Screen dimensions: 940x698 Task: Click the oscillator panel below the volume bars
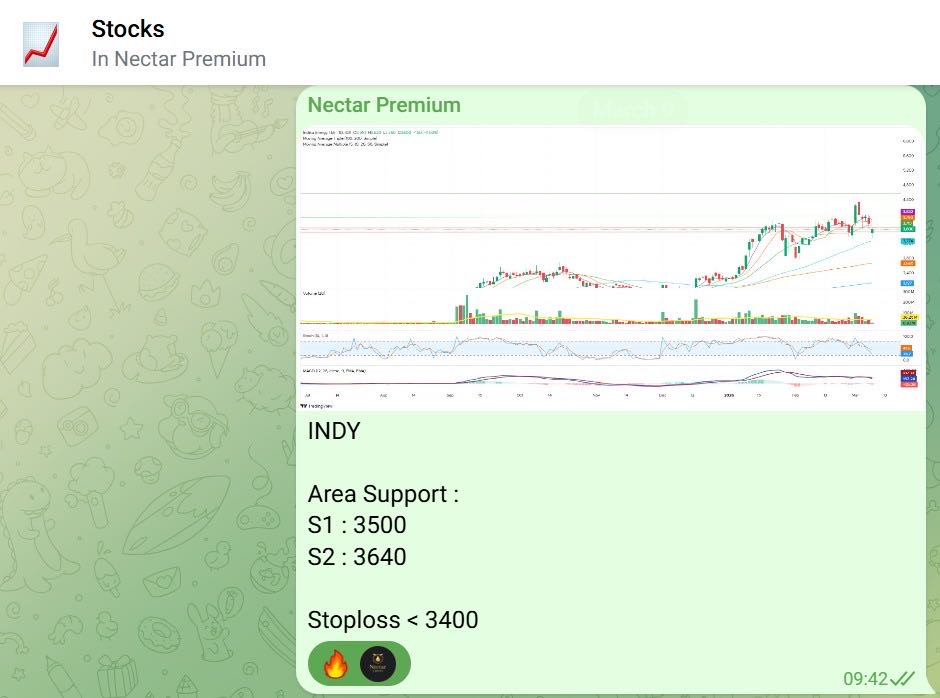pos(600,347)
